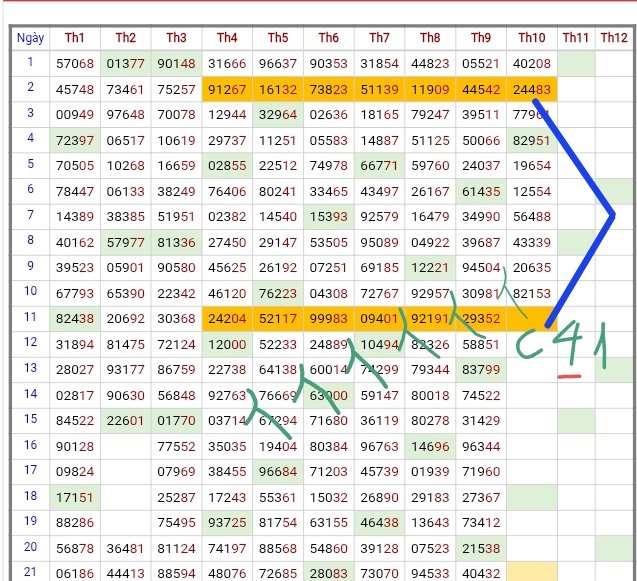Click day number 16 row label
Screen dimensions: 637x581
pos(30,445)
